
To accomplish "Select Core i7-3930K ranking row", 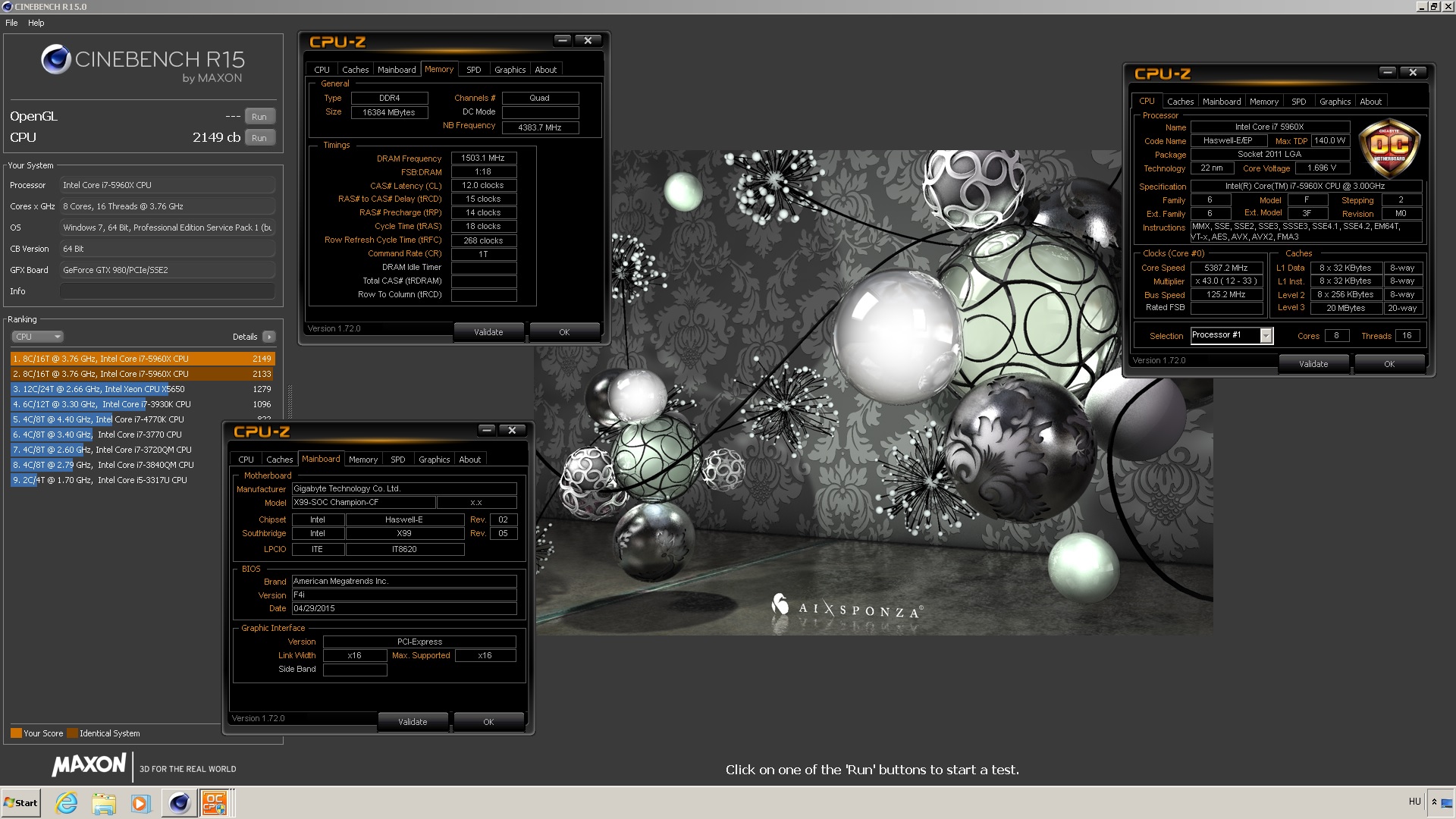I will tap(143, 404).
